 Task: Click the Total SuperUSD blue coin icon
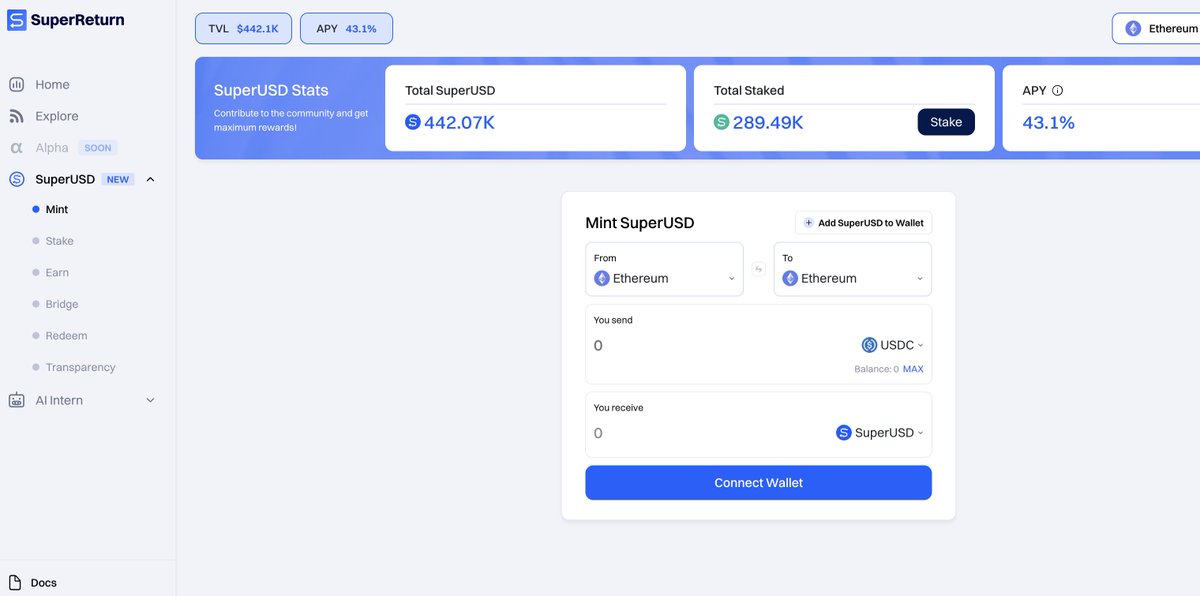click(413, 122)
